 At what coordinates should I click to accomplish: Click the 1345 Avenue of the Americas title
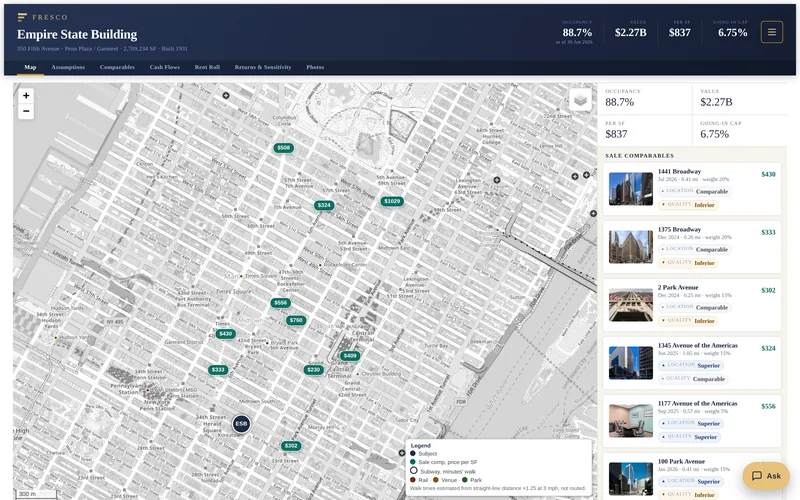click(x=697, y=345)
